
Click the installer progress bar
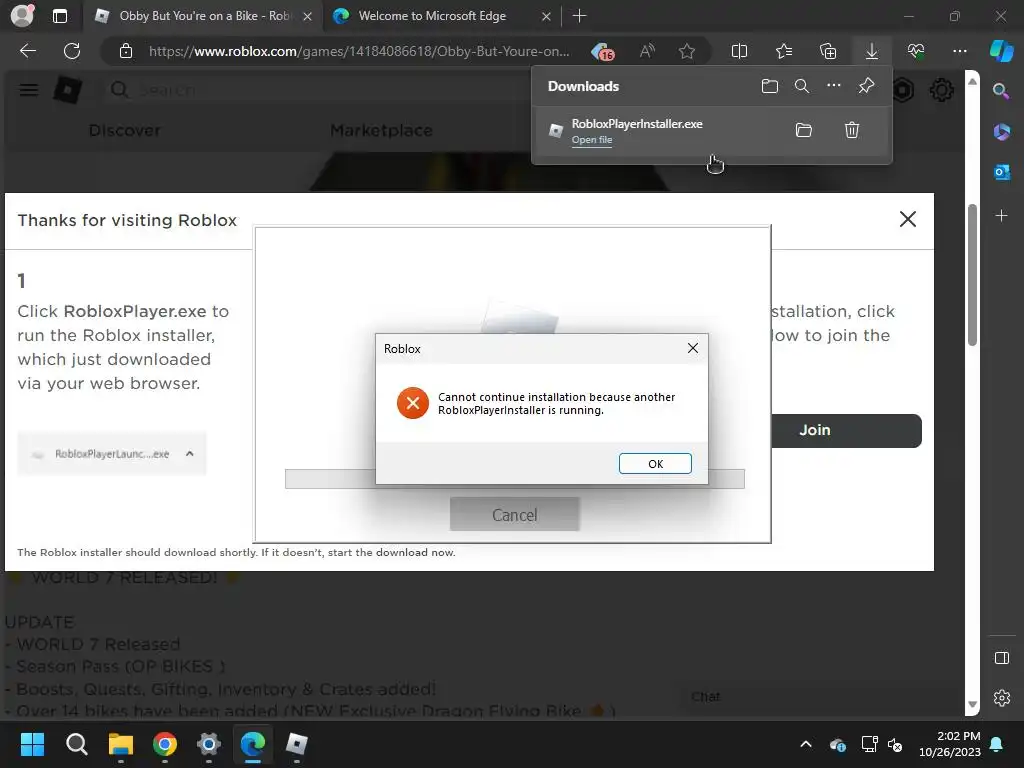pyautogui.click(x=515, y=479)
